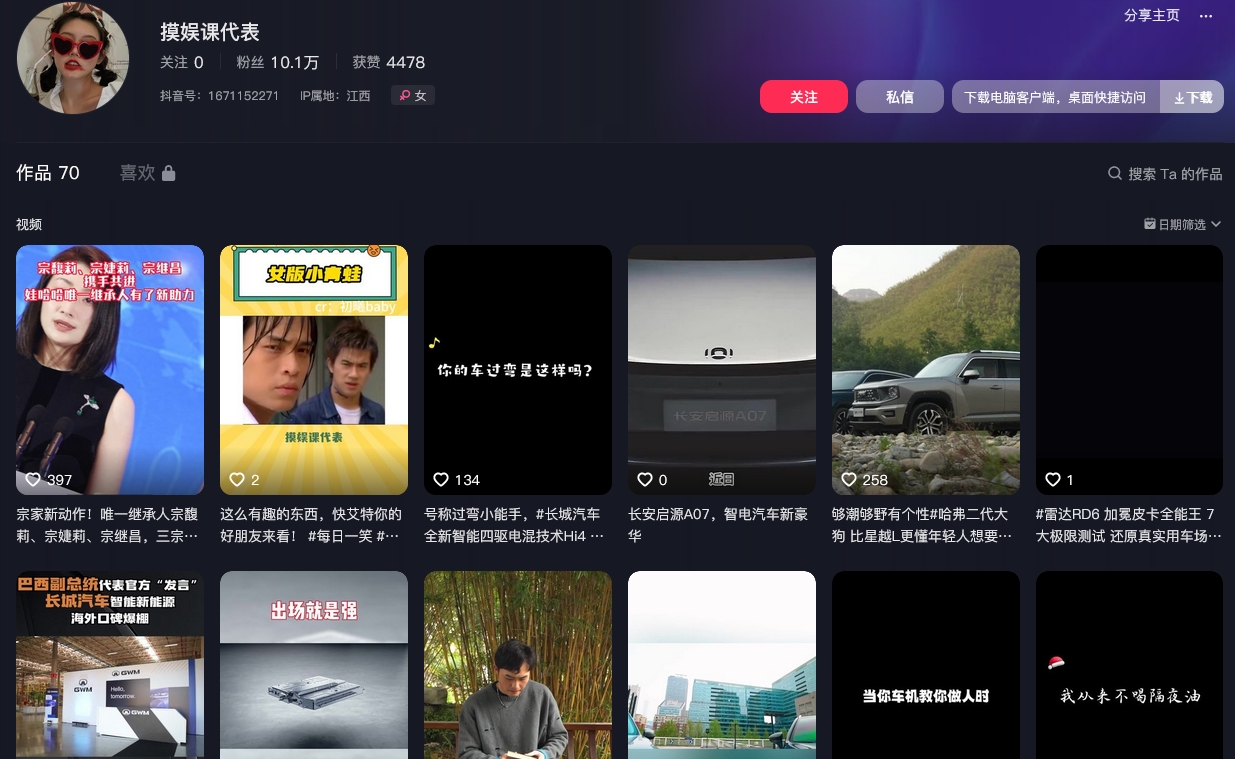
Task: Click the 粉丝 10.1万 followers count
Action: pyautogui.click(x=277, y=62)
